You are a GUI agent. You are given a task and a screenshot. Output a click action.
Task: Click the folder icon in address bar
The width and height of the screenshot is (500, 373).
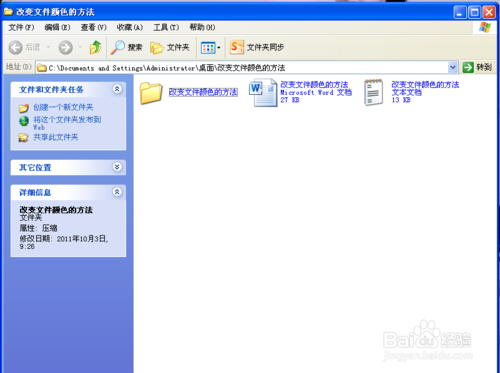42,68
